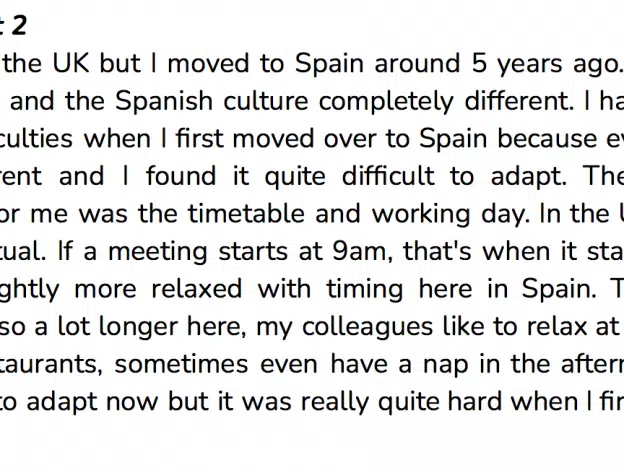Click the word "meeting" in "If a meeting"
The height and width of the screenshot is (468, 624).
(158, 253)
